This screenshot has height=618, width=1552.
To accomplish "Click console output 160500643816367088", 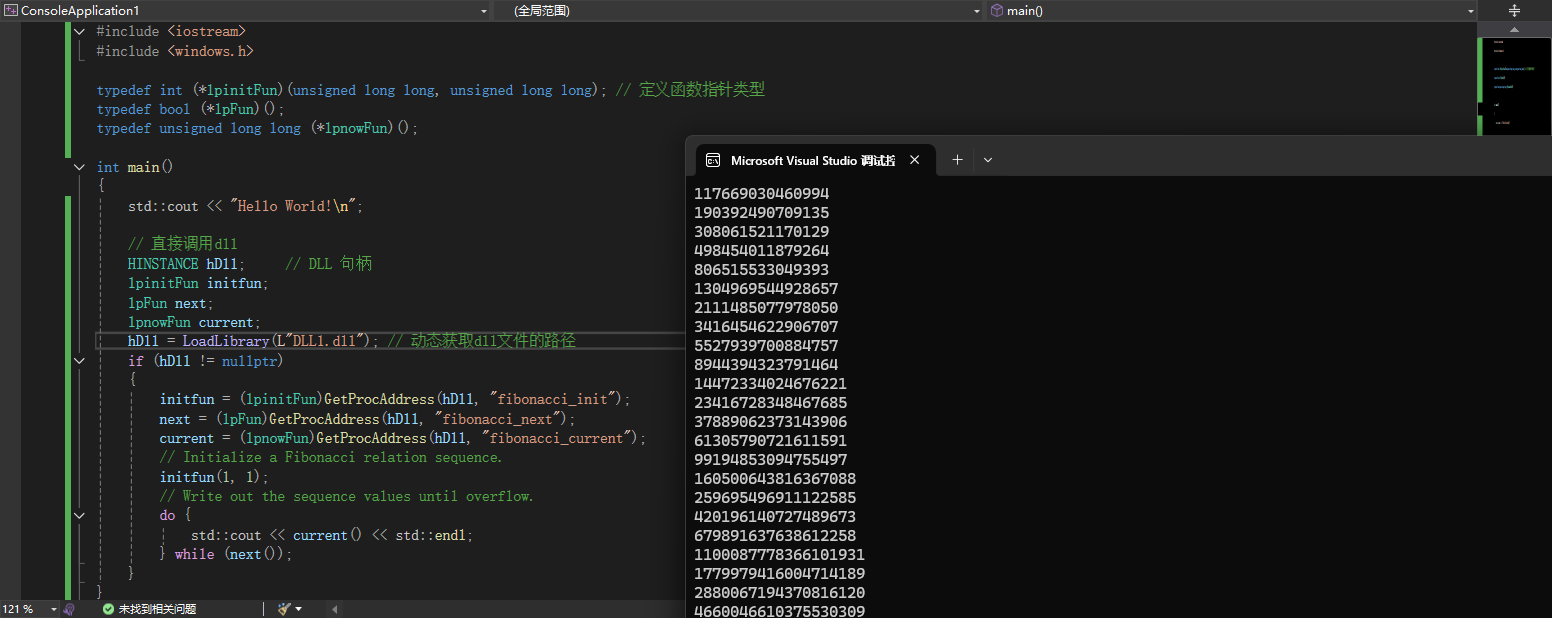I will pos(775,479).
